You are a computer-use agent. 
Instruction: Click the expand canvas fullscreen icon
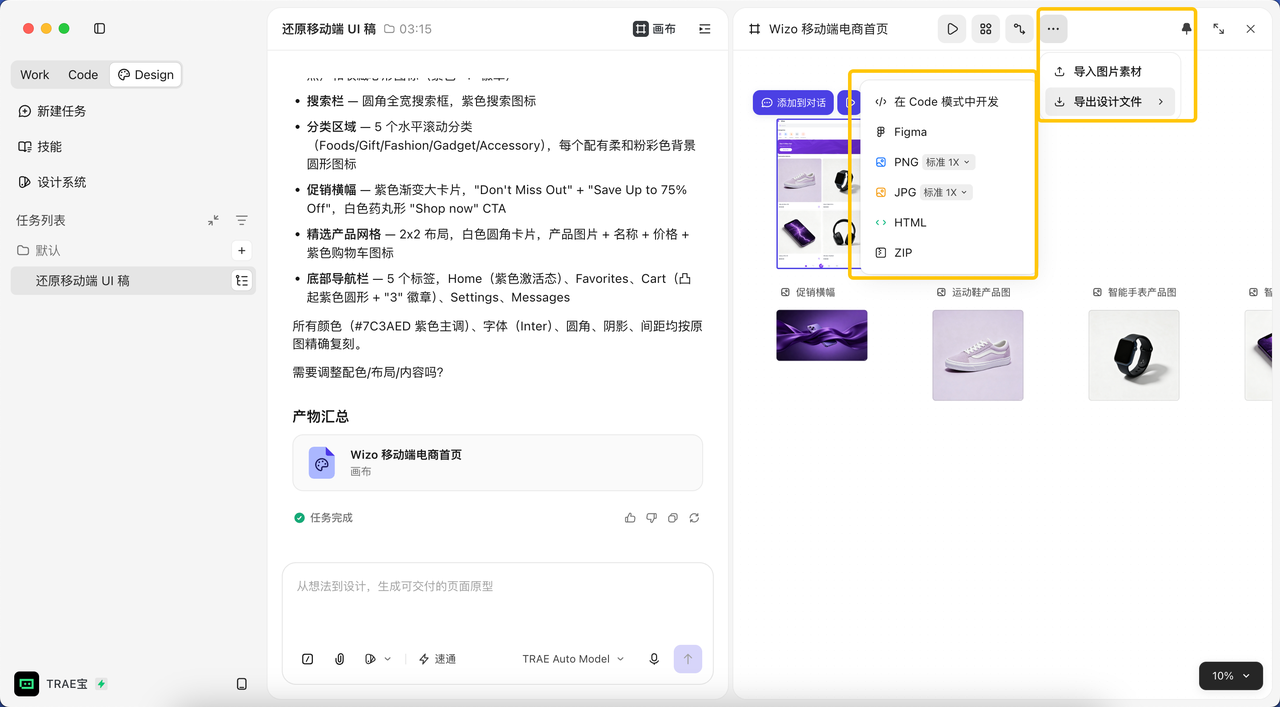tap(1219, 29)
